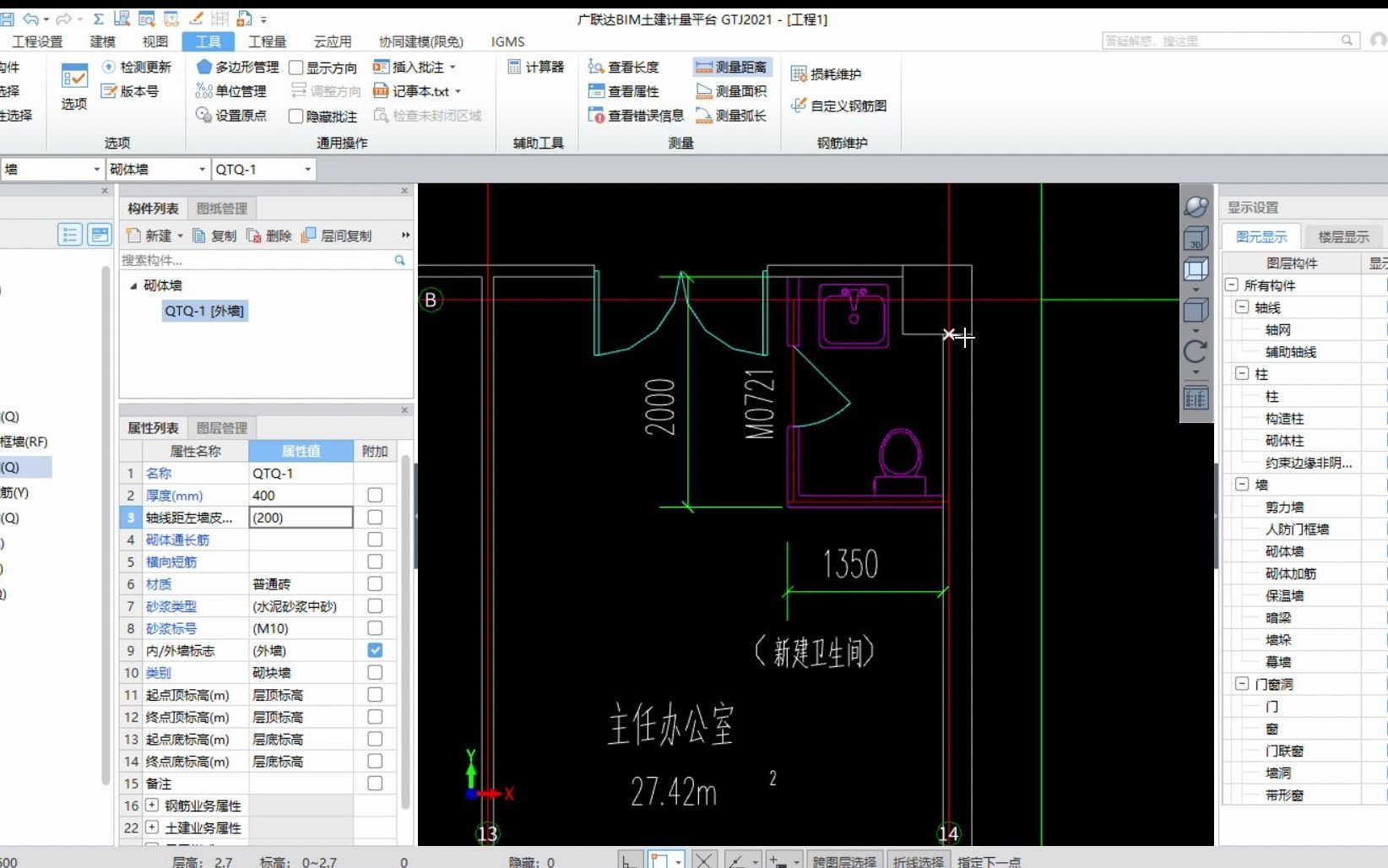Open the QTQ-1 component dropdown
The width and height of the screenshot is (1388, 868).
(x=307, y=169)
